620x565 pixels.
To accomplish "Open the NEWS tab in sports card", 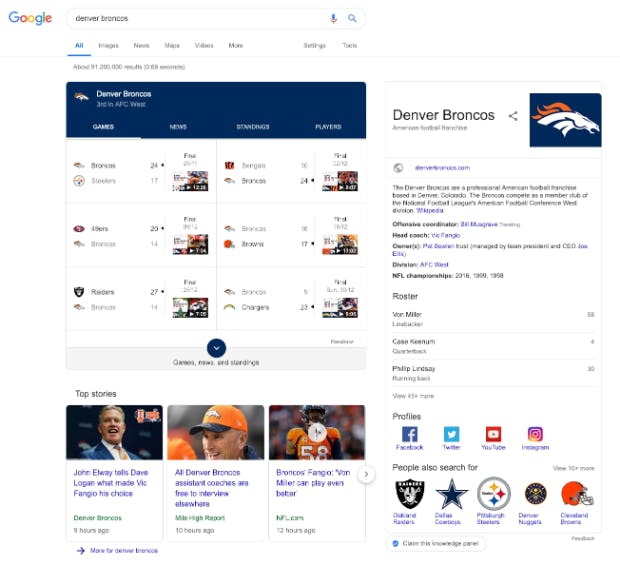I will 178,127.
